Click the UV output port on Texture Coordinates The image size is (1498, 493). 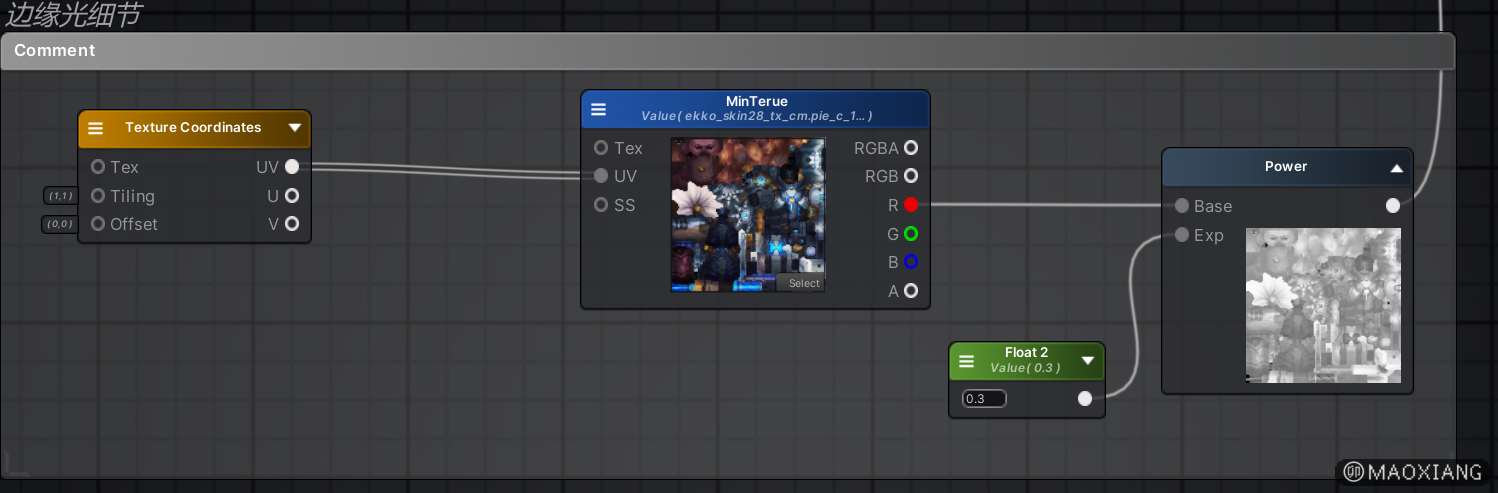coord(291,167)
